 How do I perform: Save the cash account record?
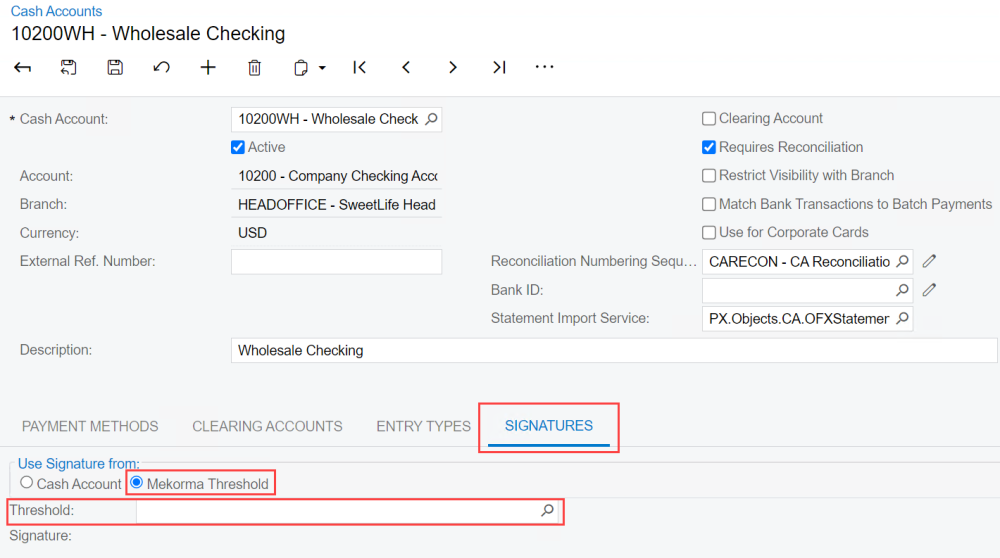click(x=115, y=67)
